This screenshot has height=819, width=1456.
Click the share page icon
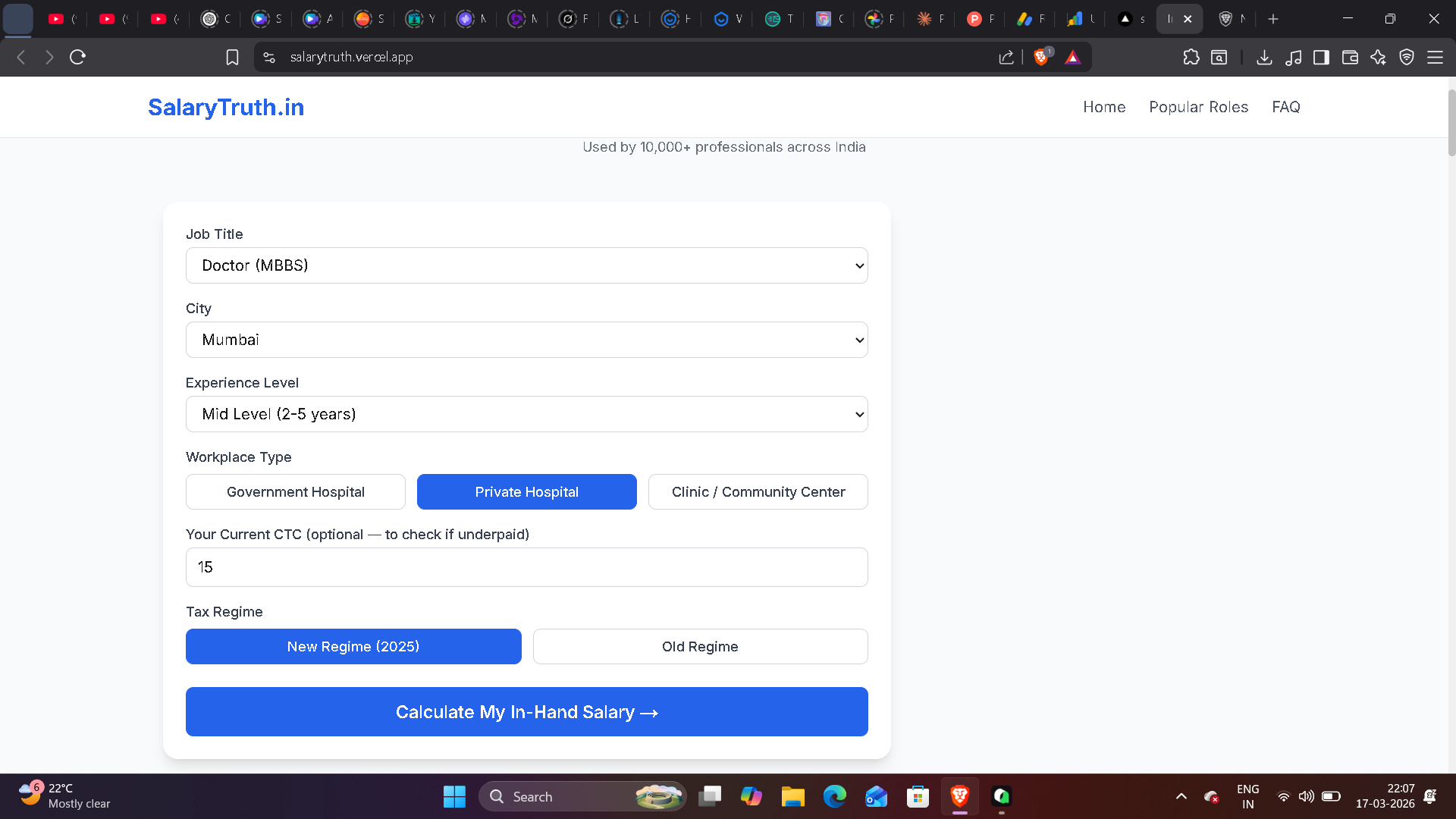point(1006,57)
